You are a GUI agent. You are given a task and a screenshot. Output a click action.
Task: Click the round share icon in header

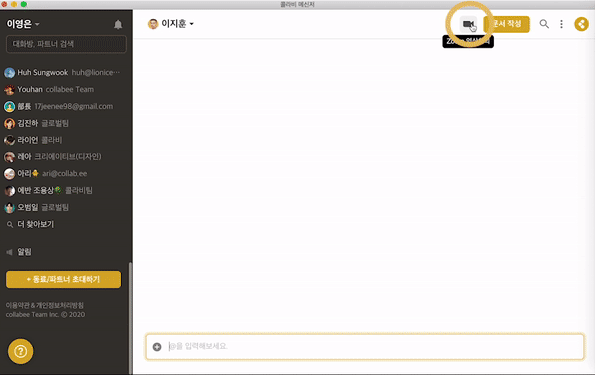[581, 24]
